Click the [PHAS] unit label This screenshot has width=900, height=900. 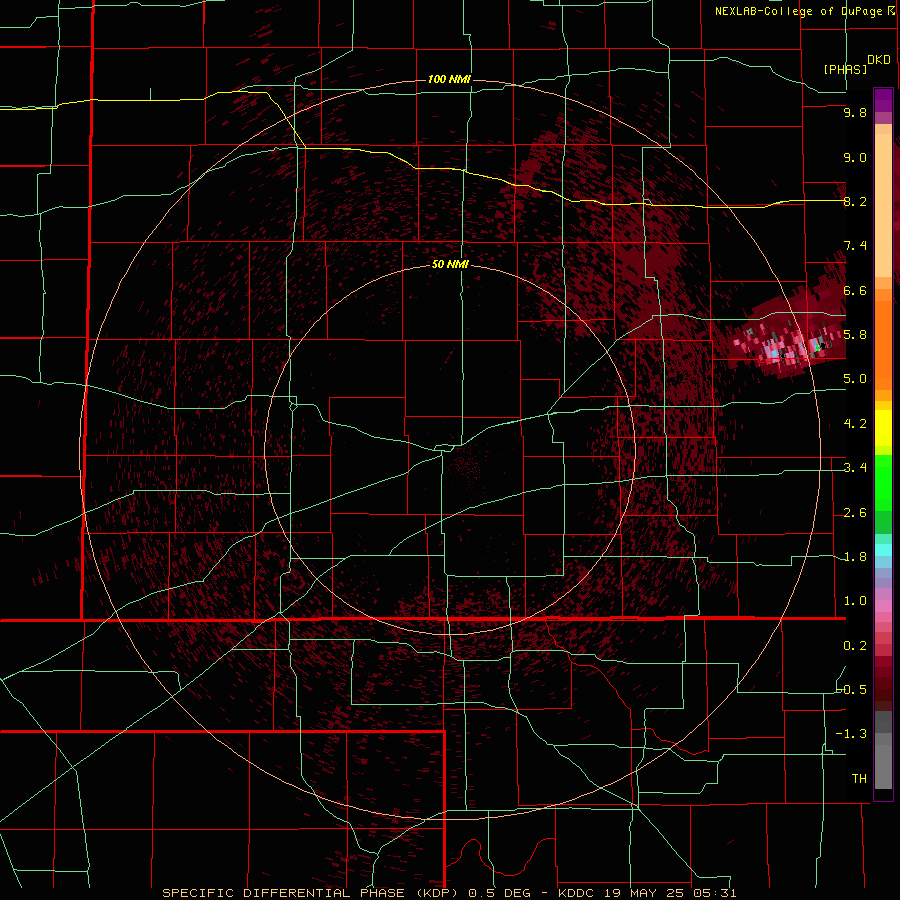click(845, 69)
